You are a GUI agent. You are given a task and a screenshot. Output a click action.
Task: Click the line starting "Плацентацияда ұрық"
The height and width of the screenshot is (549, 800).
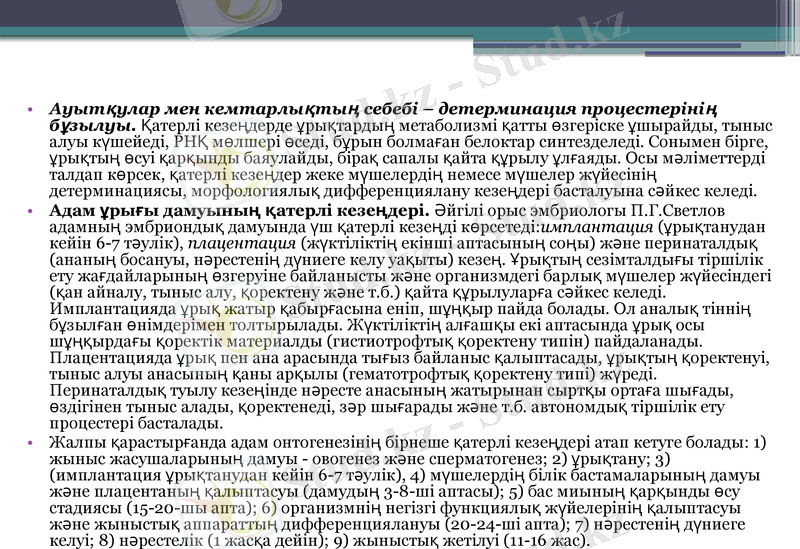[x=409, y=358]
